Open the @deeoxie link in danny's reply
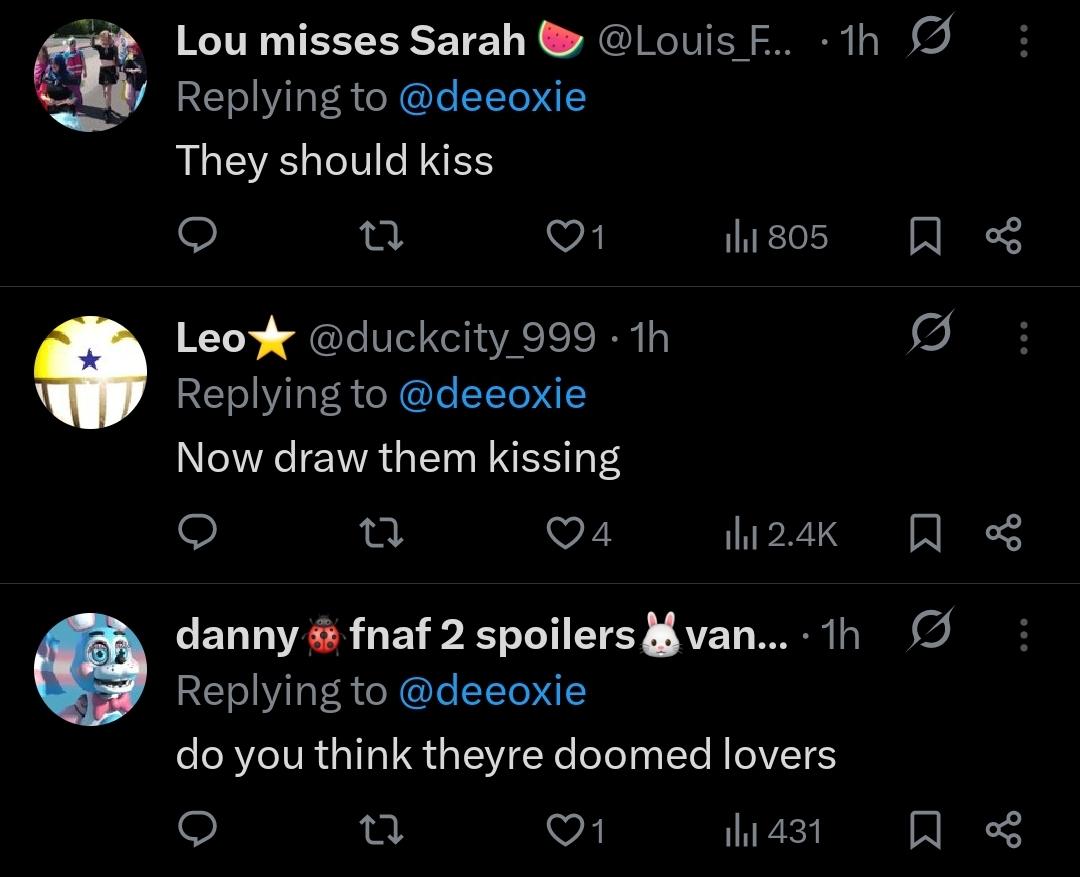Image resolution: width=1080 pixels, height=877 pixels. click(492, 691)
